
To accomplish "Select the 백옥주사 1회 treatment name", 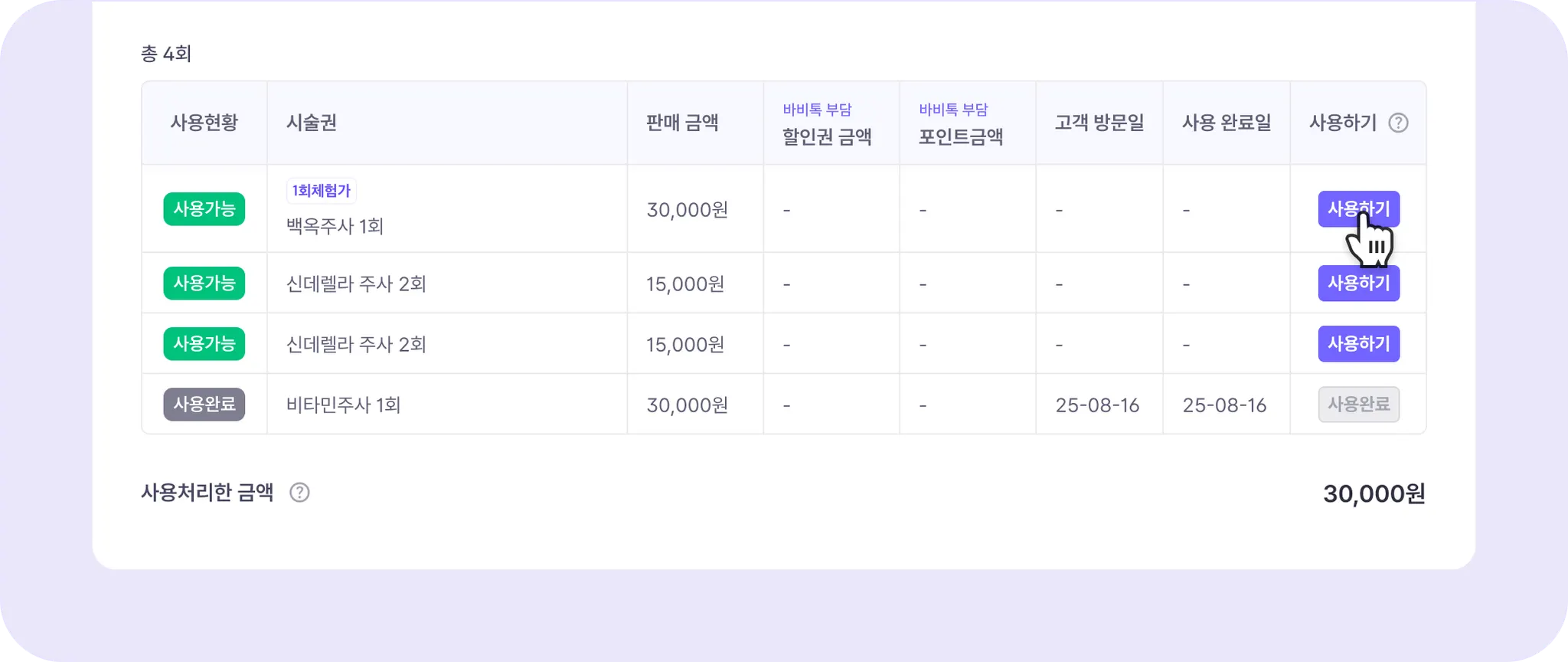I will [335, 226].
